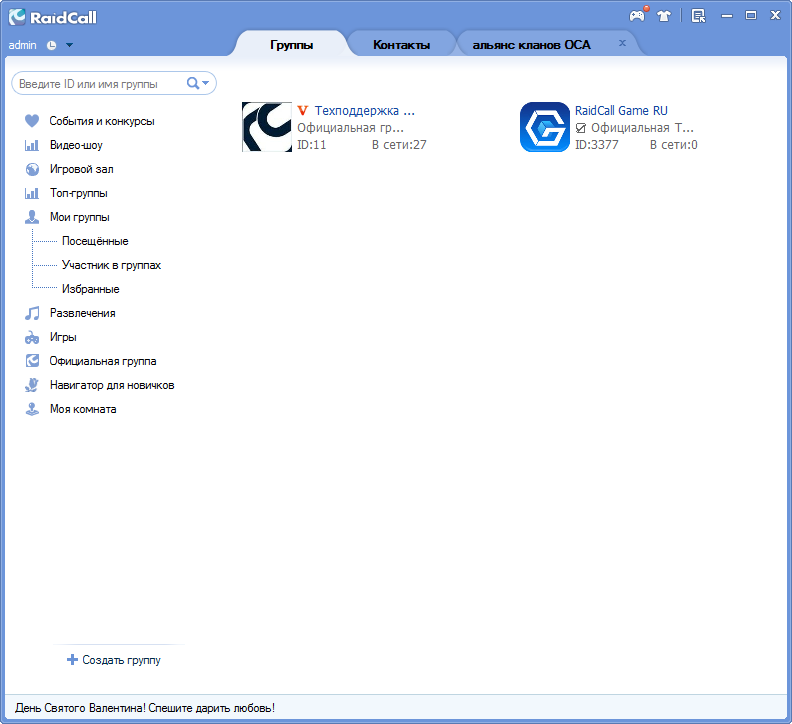This screenshot has width=792, height=724.
Task: Click the chart icon for Видео-шоу
Action: (x=32, y=145)
